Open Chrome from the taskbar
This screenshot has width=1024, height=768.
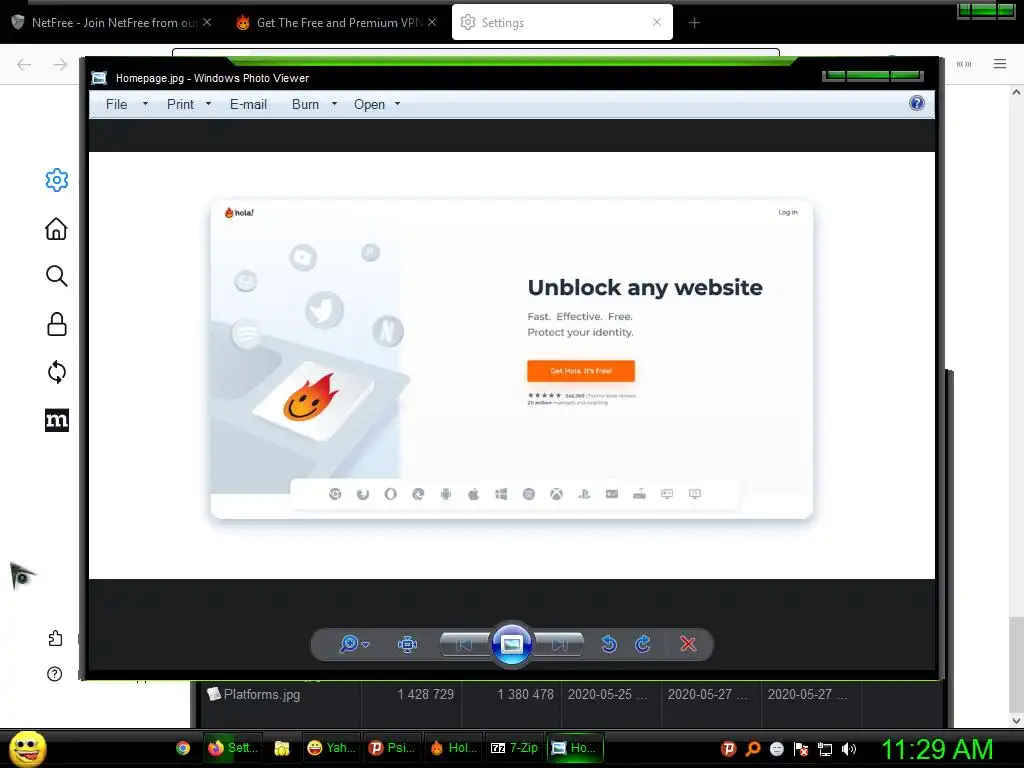[x=183, y=748]
